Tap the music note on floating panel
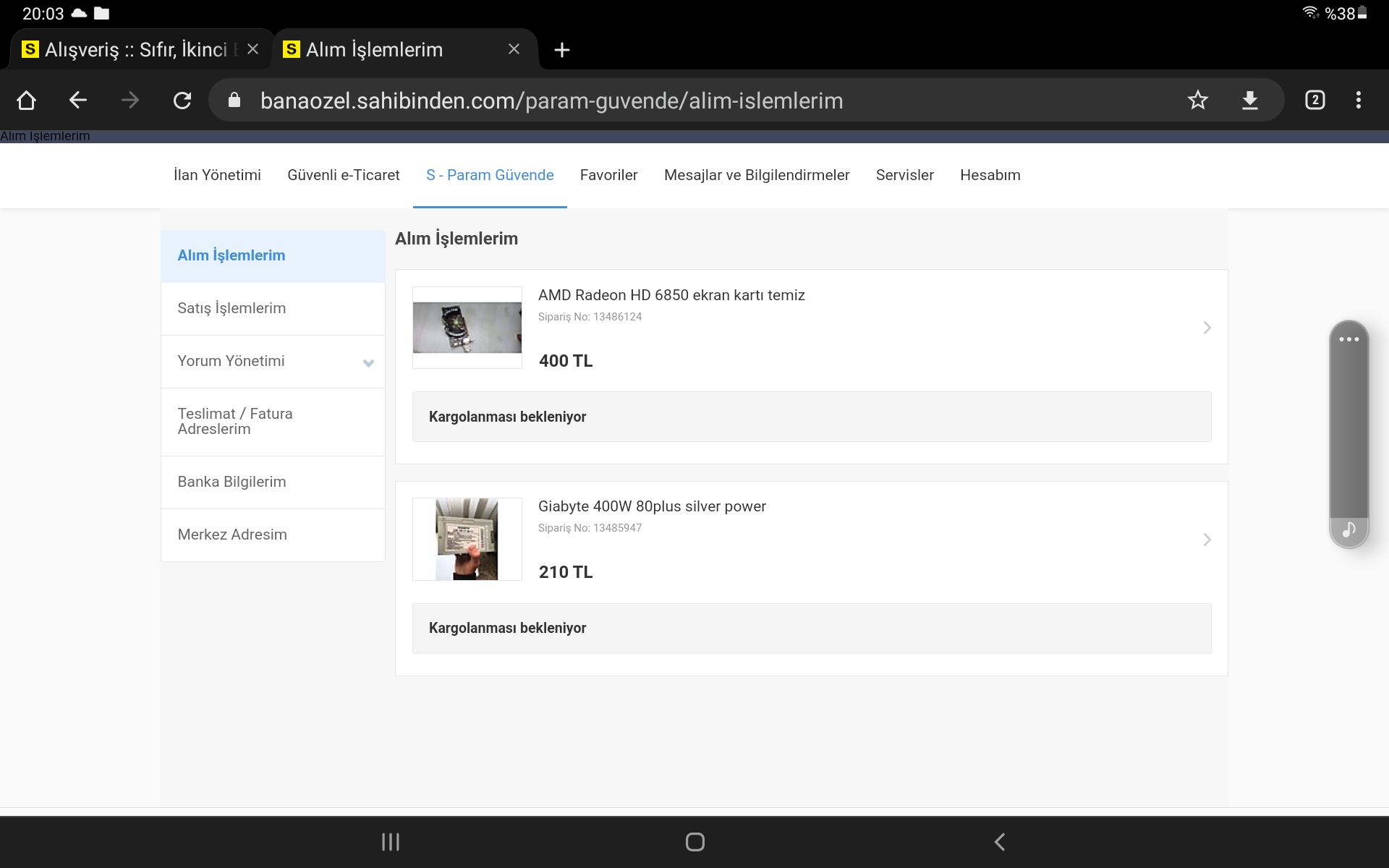Viewport: 1389px width, 868px height. pos(1348,530)
